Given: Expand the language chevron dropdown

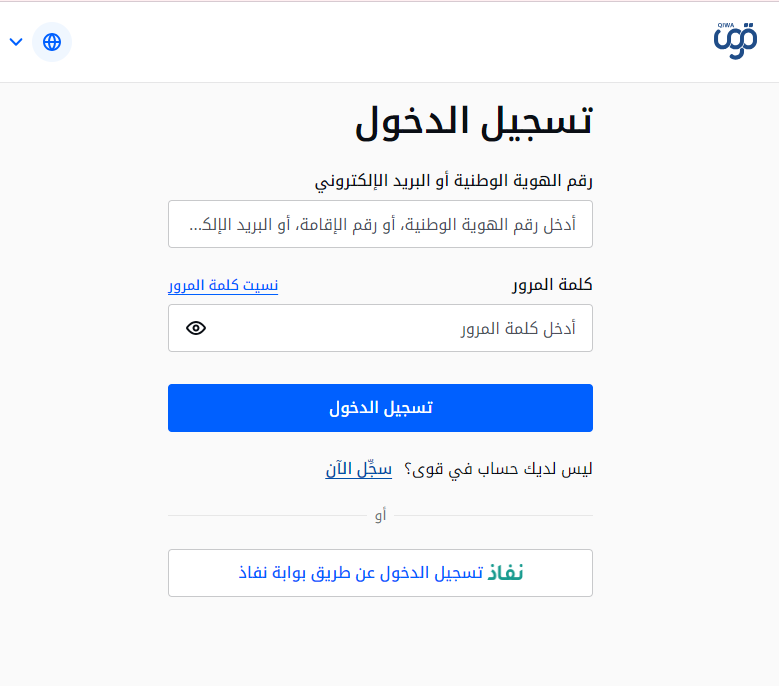Looking at the screenshot, I should (16, 42).
